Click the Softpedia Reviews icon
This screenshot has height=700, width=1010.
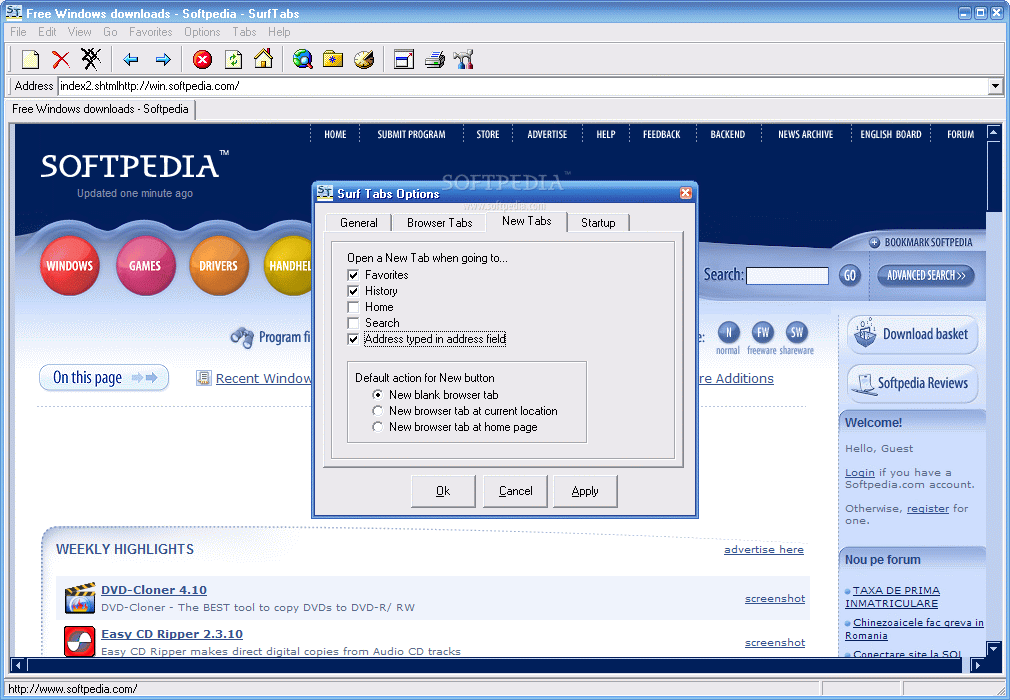coord(862,383)
